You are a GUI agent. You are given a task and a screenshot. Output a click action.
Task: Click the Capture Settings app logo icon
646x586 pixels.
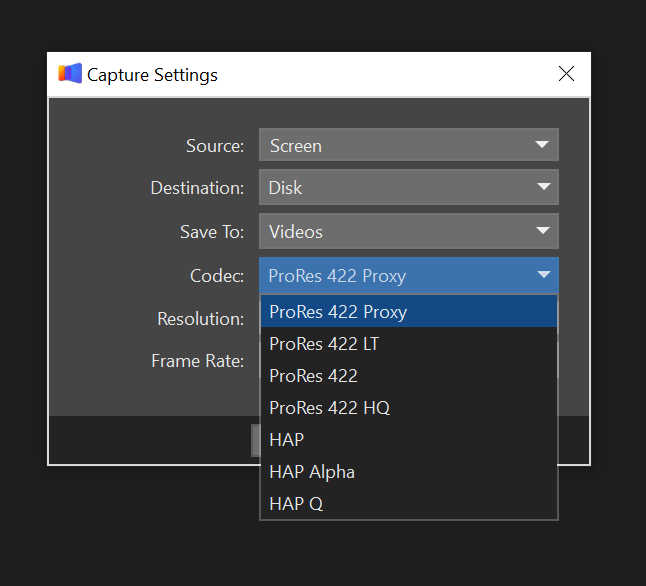(x=70, y=73)
